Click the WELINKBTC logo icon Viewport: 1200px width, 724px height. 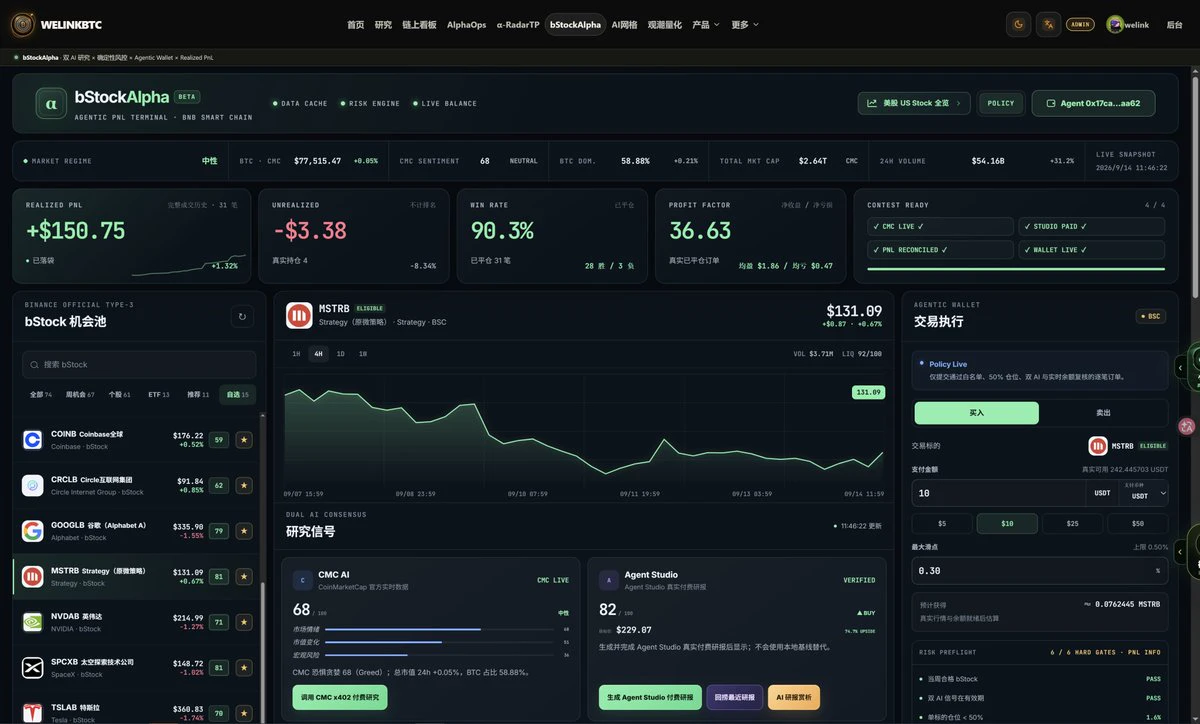pyautogui.click(x=22, y=24)
